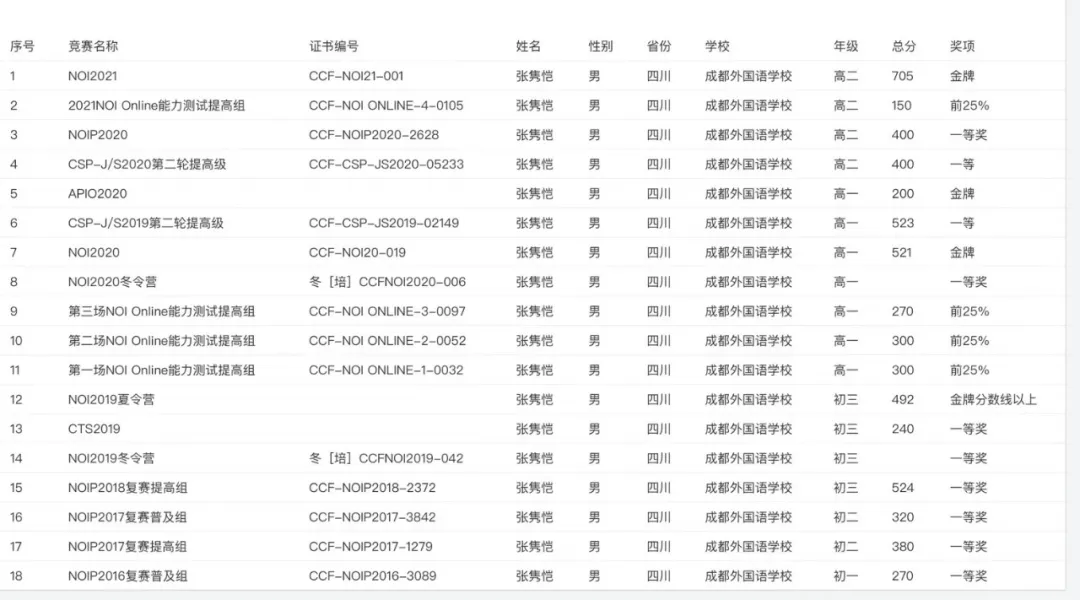Click 第一场NOI Online能力测试提高组 cell

tap(161, 370)
